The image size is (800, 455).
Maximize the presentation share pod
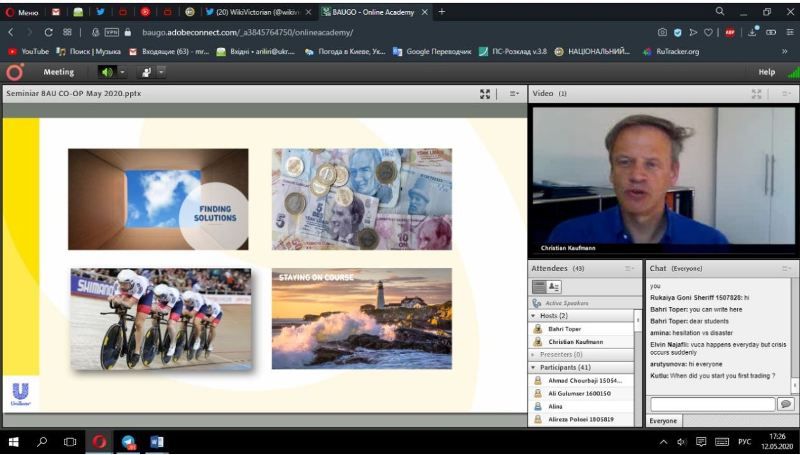point(485,93)
